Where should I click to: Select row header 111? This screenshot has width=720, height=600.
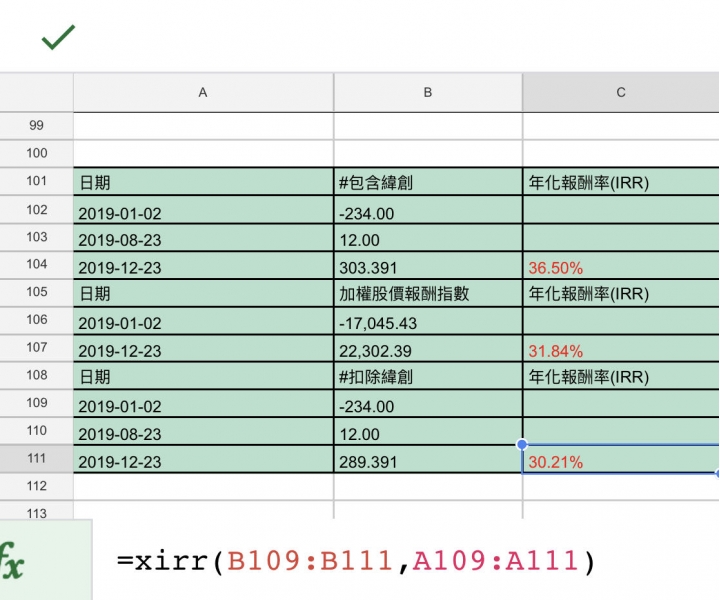point(36,459)
